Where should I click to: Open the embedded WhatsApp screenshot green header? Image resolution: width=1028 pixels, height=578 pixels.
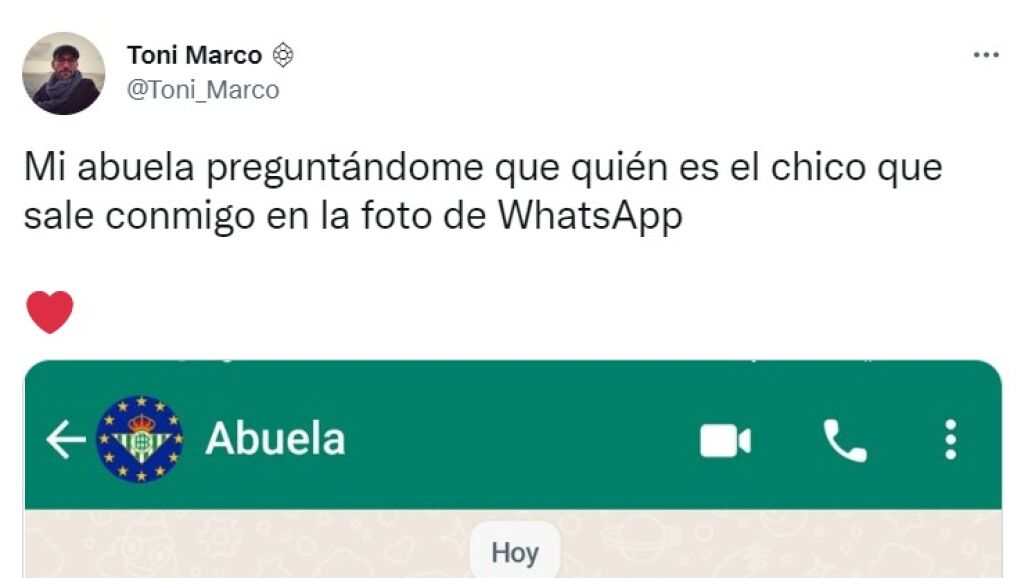tap(513, 435)
